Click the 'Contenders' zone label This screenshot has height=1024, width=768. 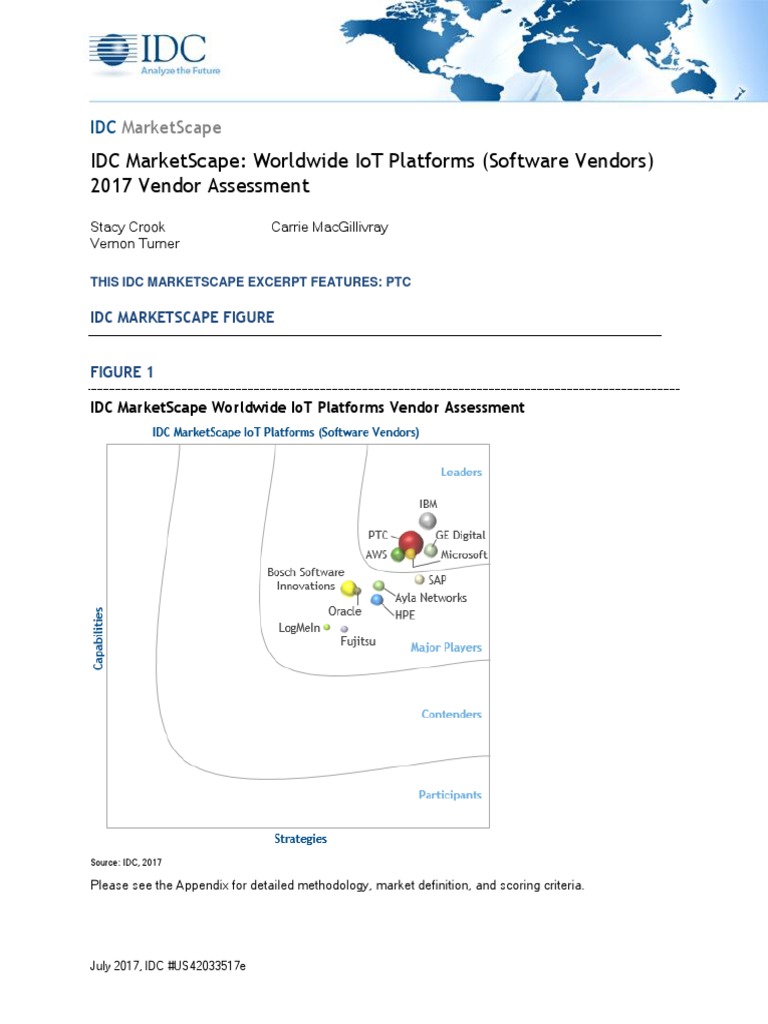point(451,714)
